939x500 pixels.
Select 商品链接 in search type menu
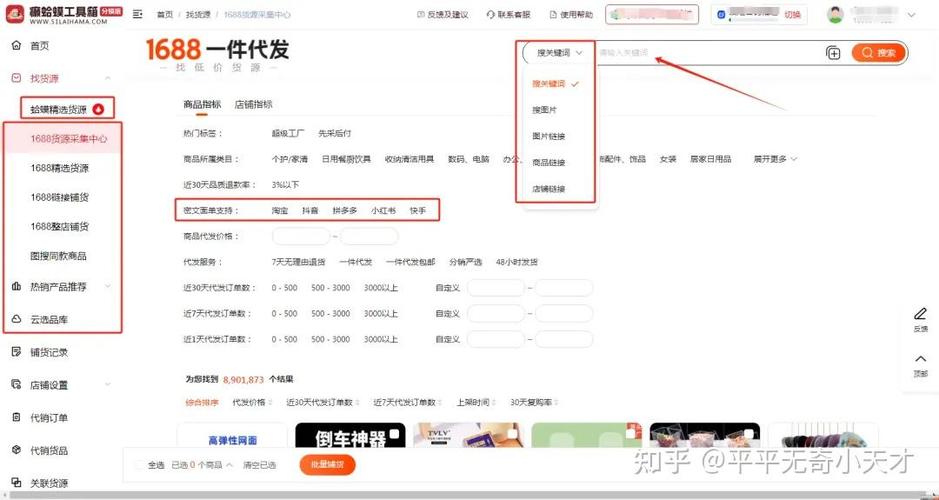click(549, 162)
